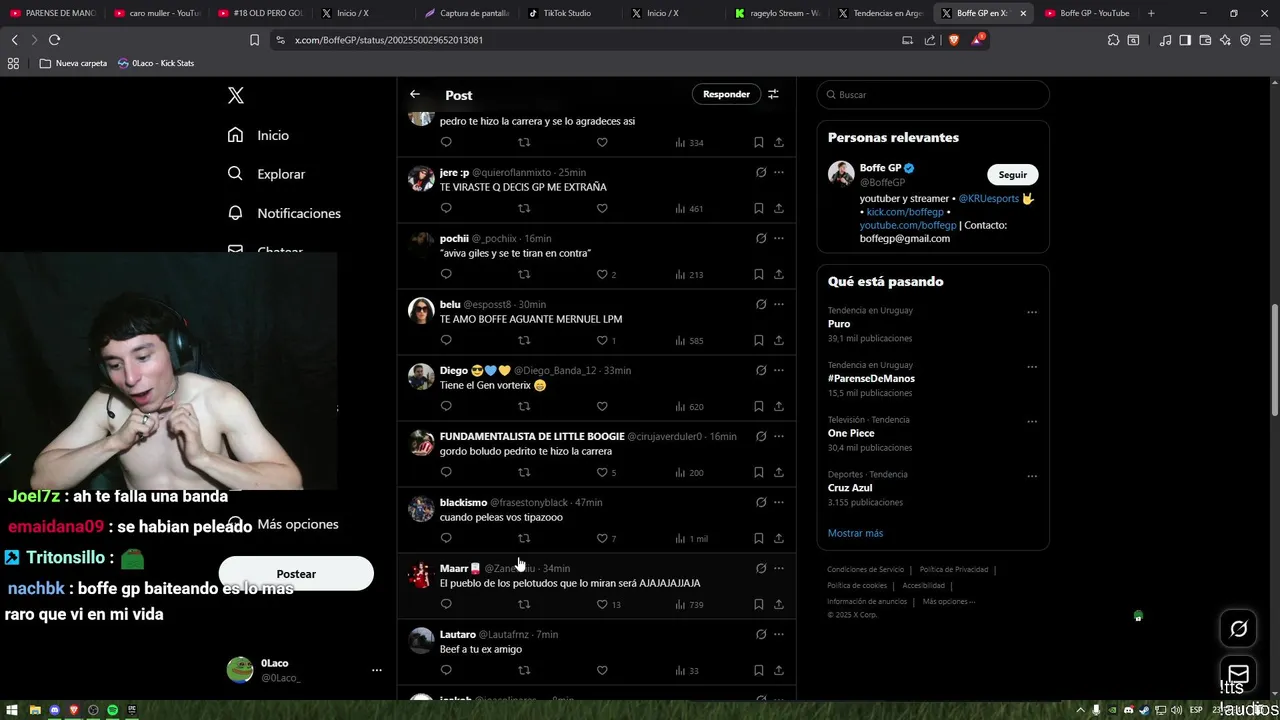Close the Boffe GP en X tab
The height and width of the screenshot is (720, 1280).
click(1023, 13)
